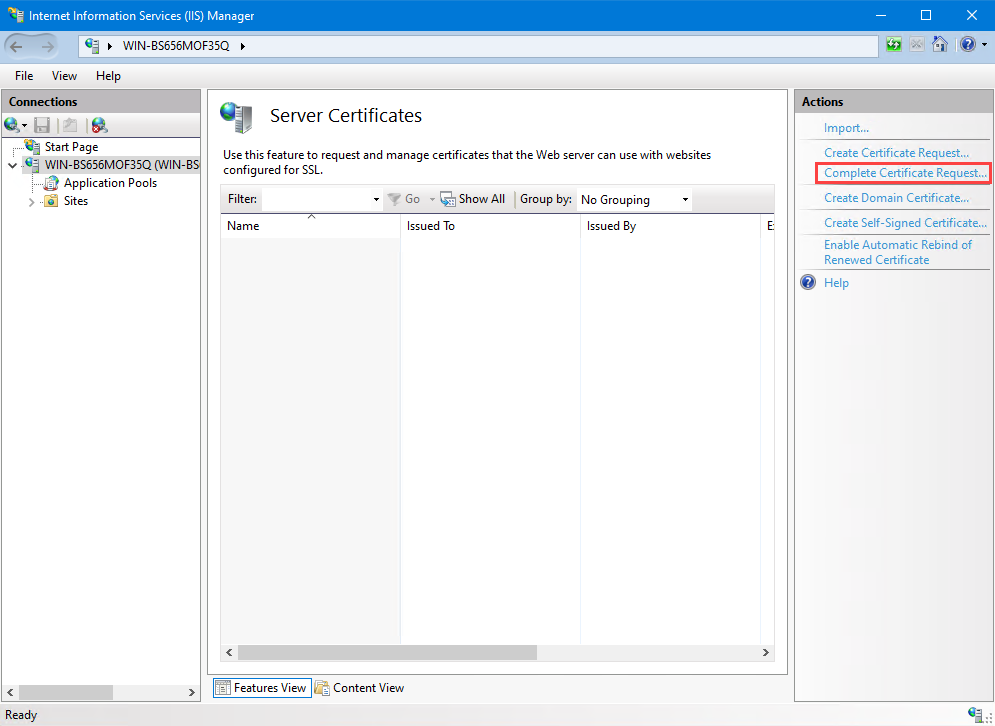Screen dimensions: 995x726
Task: Sort by the Issued To column header
Action: pyautogui.click(x=490, y=226)
